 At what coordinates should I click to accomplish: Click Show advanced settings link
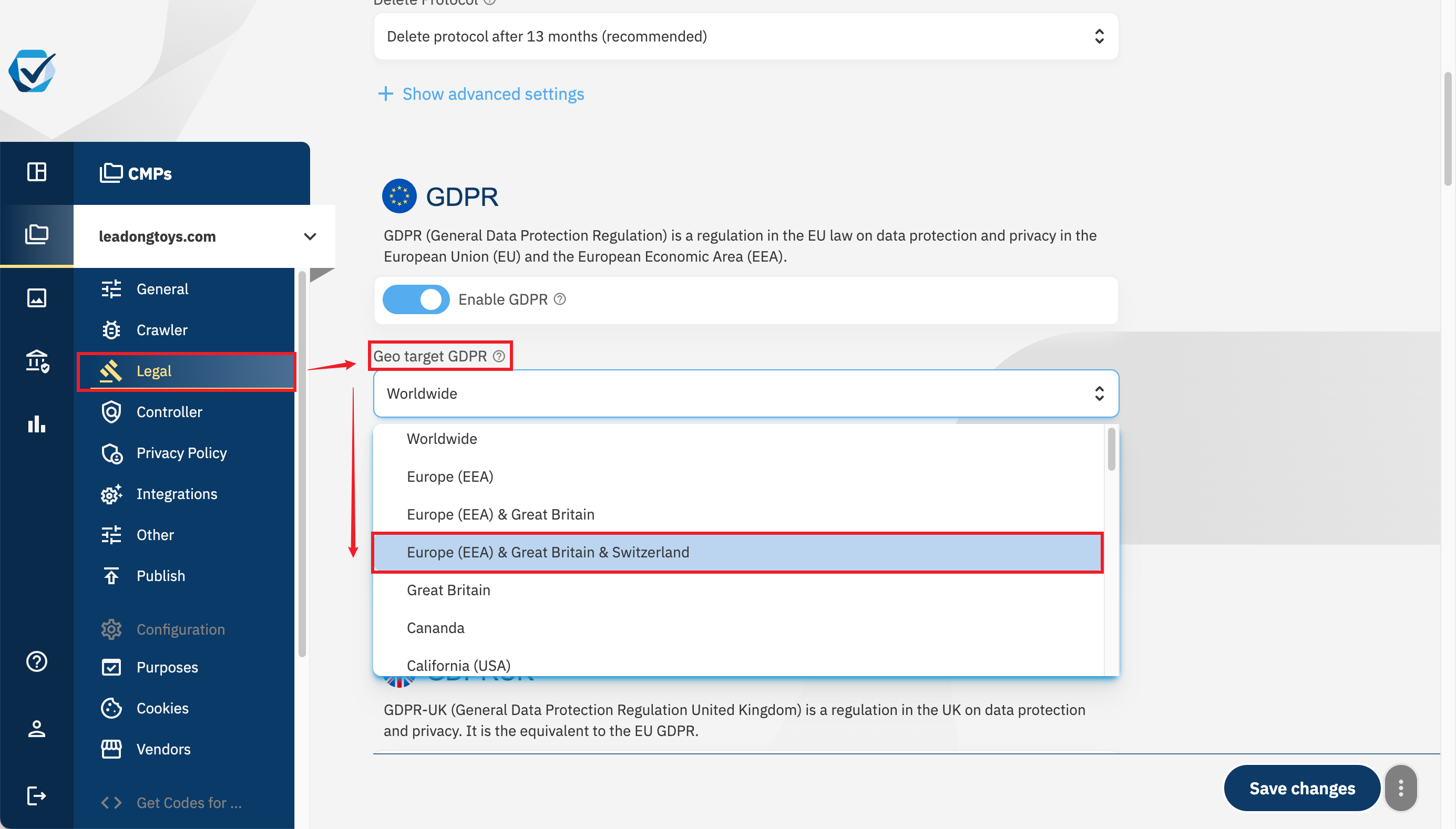(x=493, y=94)
